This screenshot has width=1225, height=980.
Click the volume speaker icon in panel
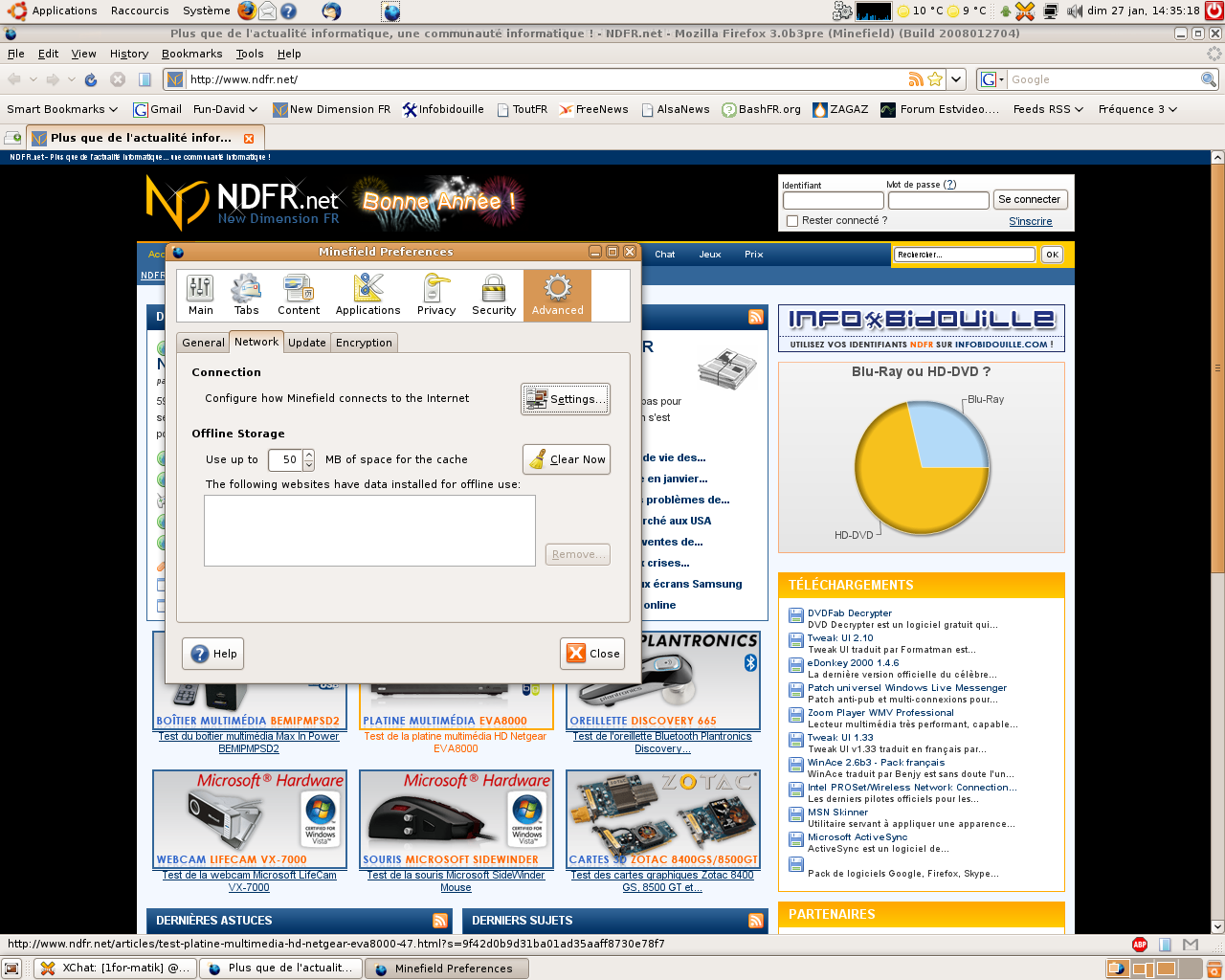[1074, 11]
